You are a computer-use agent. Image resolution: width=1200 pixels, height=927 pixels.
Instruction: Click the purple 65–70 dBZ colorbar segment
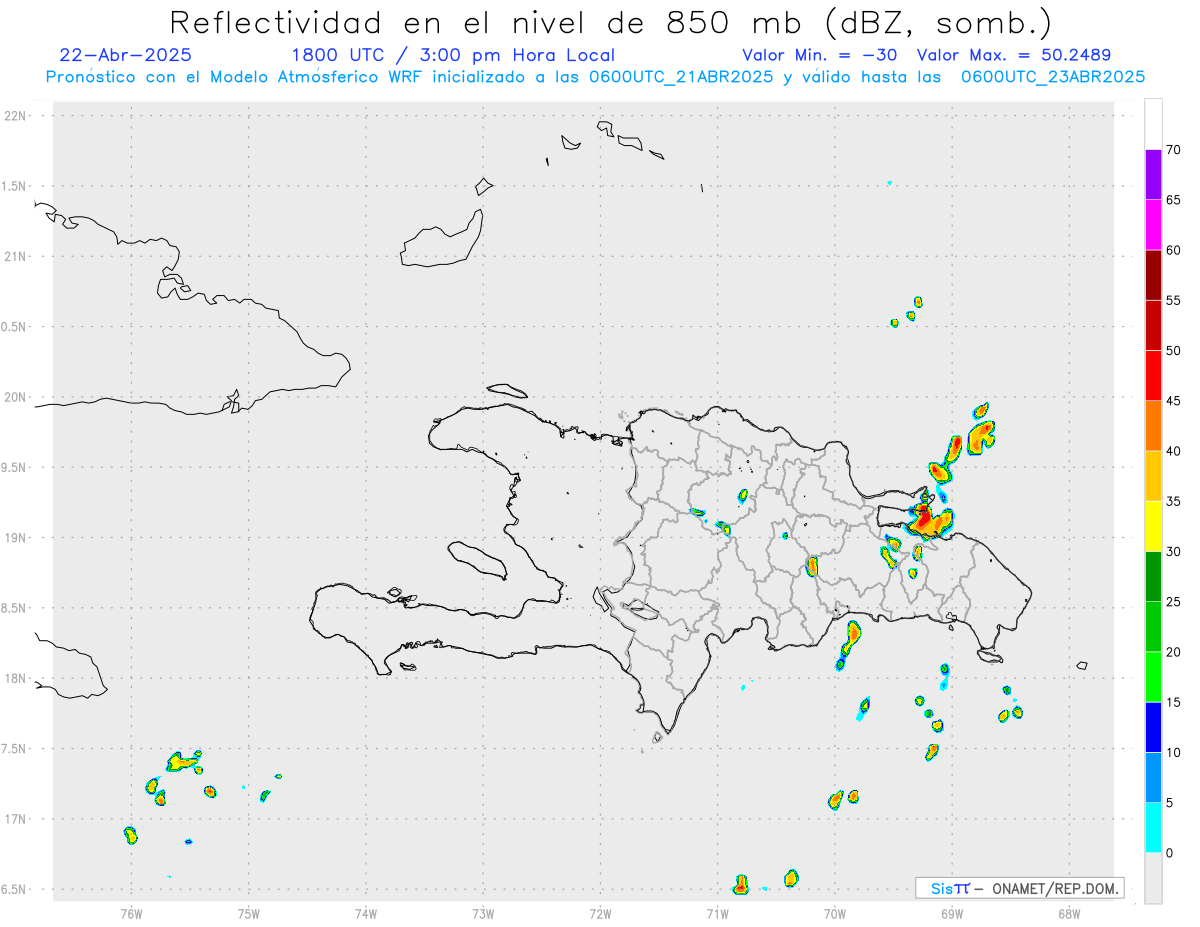tap(1153, 175)
